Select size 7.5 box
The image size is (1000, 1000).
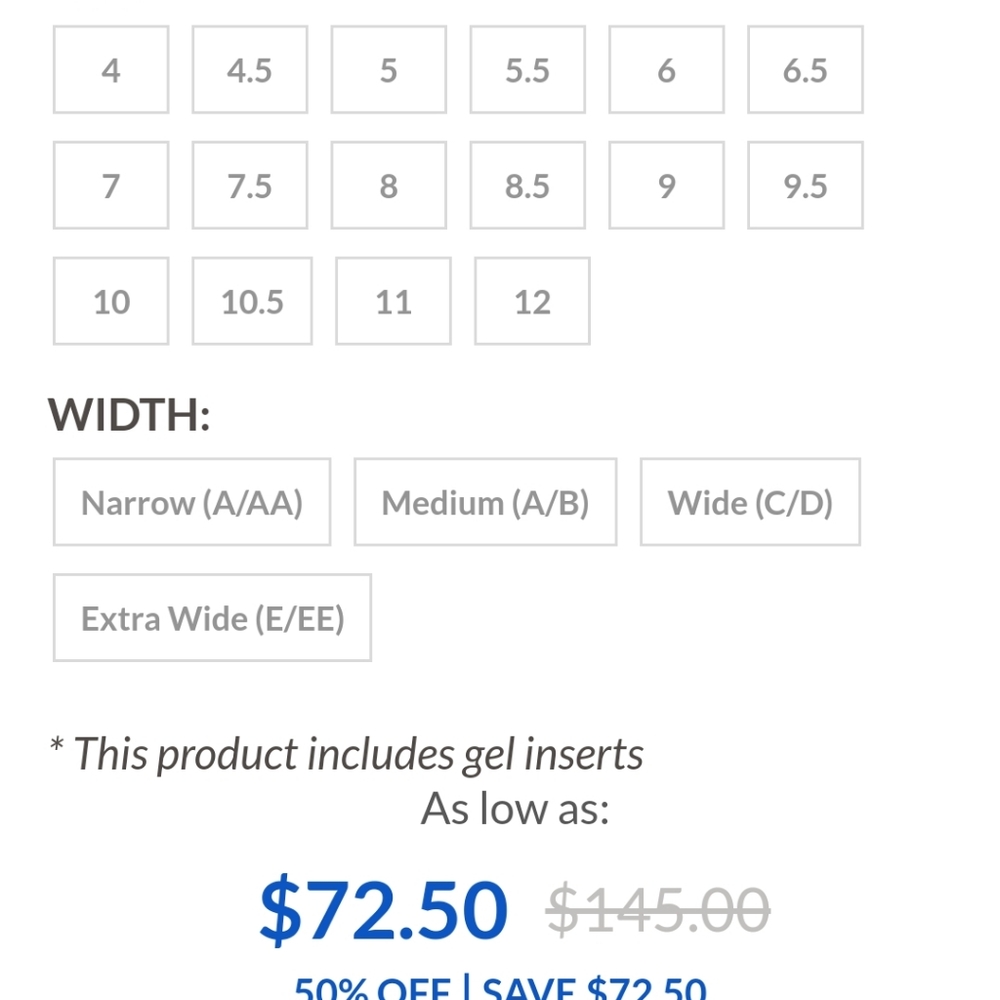250,186
